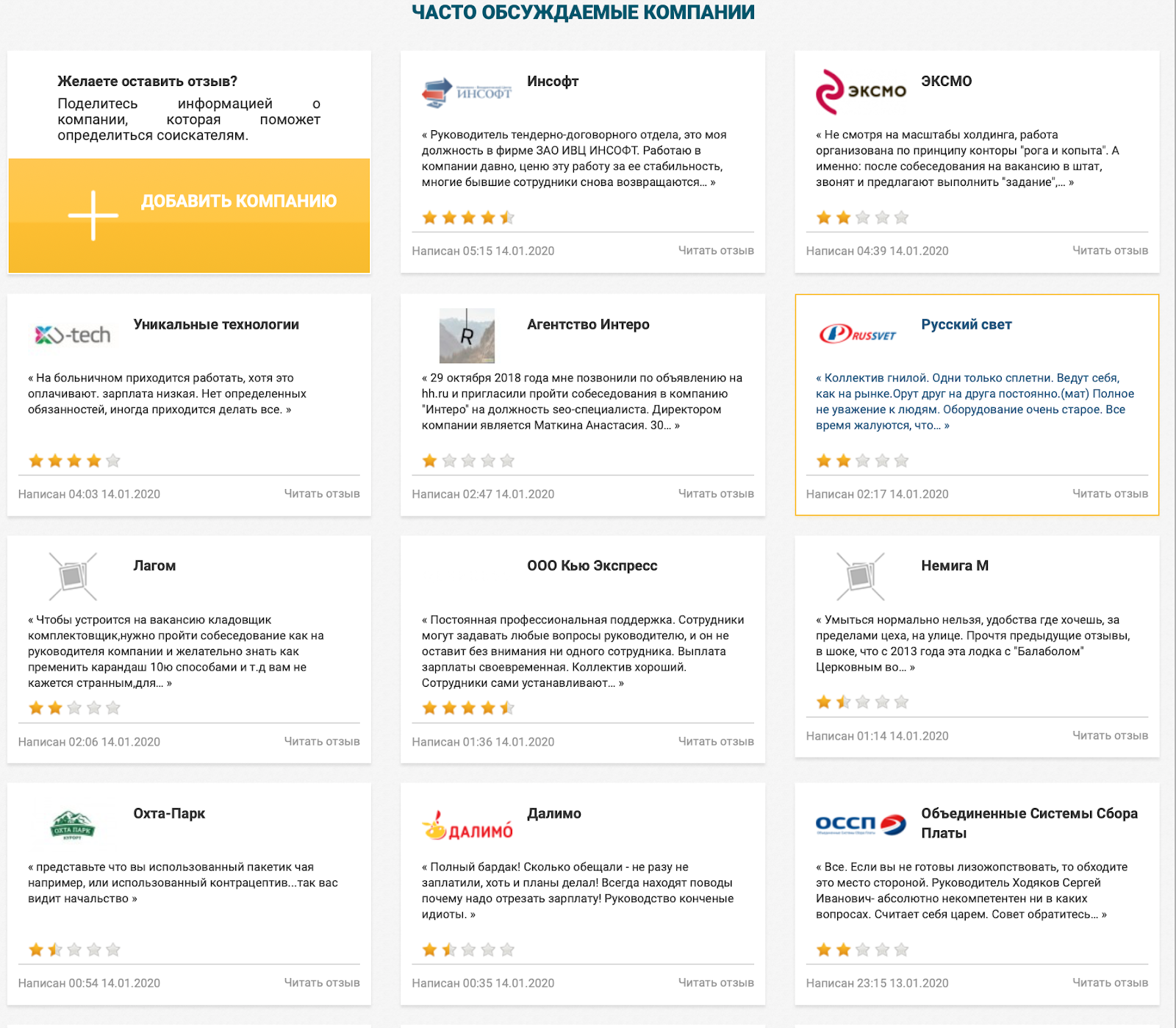
Task: Open the ООО Кью Экспресс company title
Action: [x=592, y=565]
